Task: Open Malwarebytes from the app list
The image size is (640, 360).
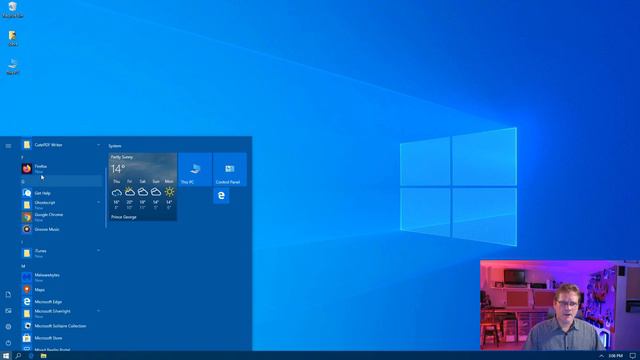Action: coord(61,277)
